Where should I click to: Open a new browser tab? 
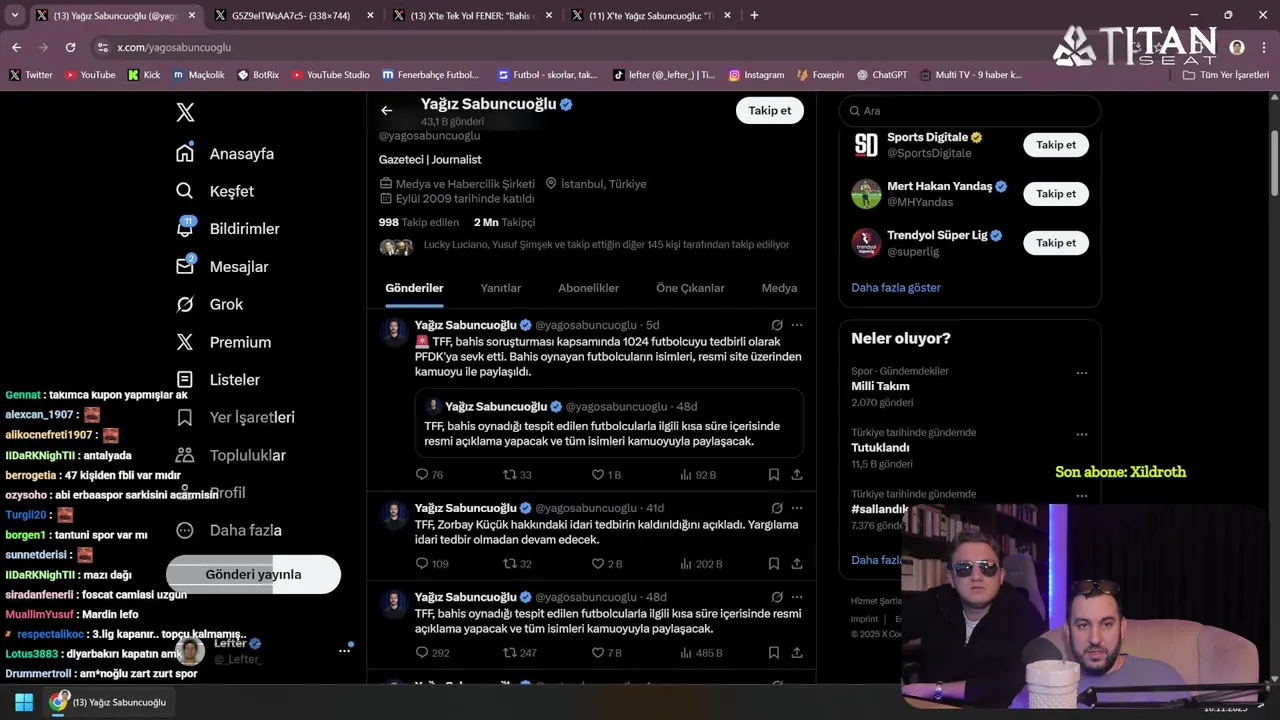tap(754, 15)
